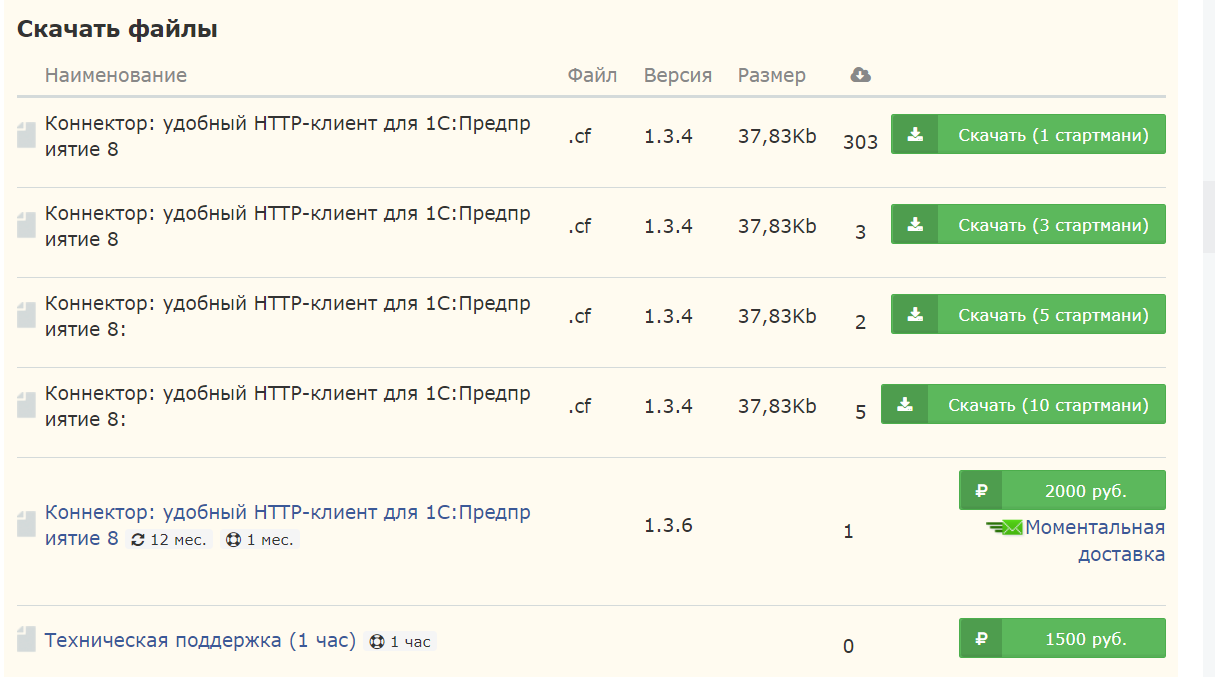The height and width of the screenshot is (677, 1215).
Task: Click the download icon on the 1 стартмани button
Action: tap(914, 135)
